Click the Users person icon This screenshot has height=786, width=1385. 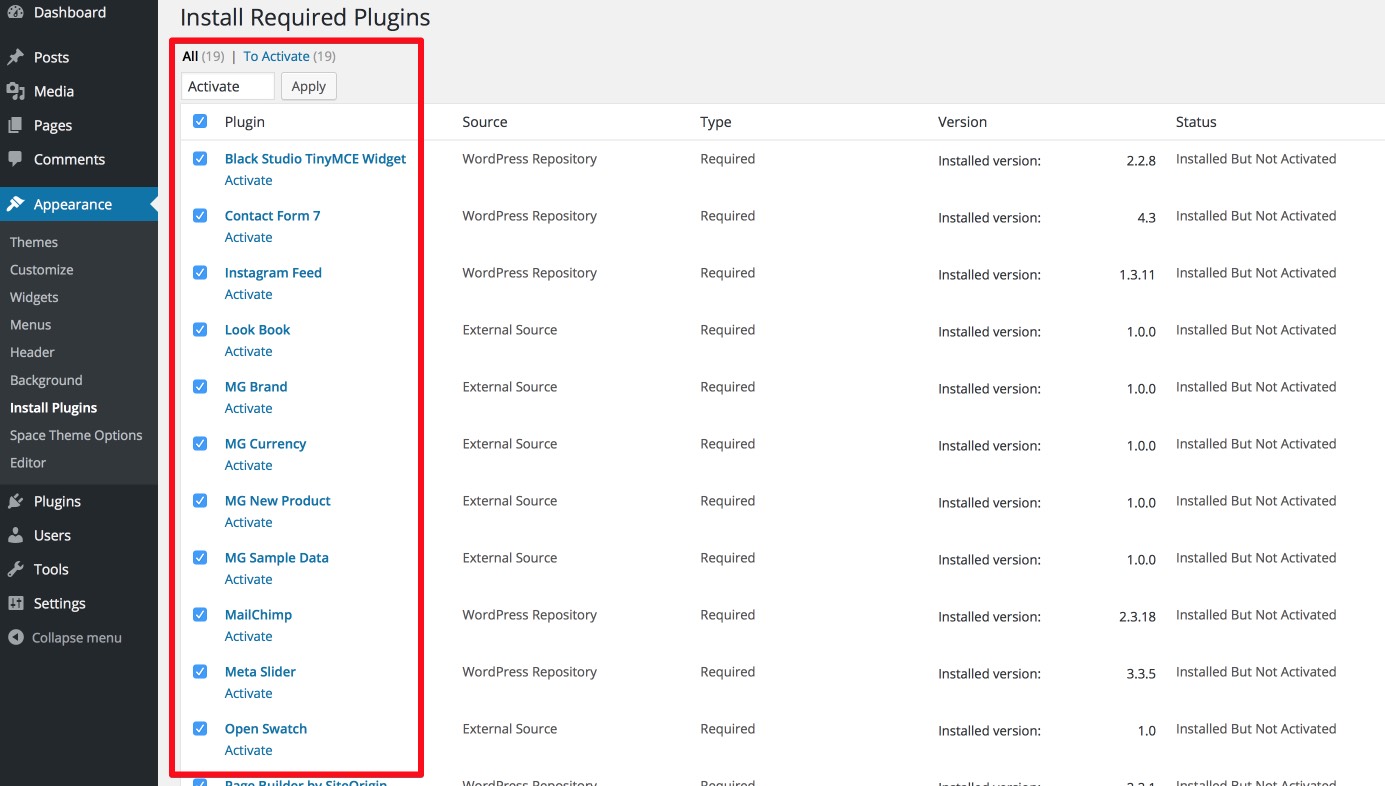point(16,535)
